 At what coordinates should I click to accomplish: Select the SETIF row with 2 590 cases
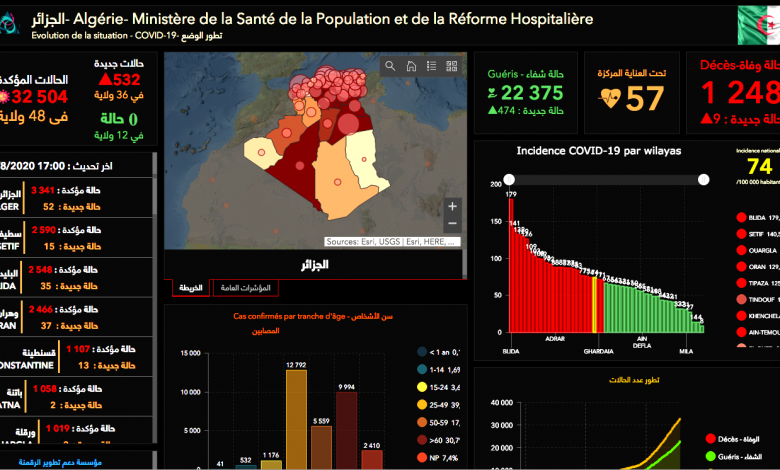click(76, 238)
